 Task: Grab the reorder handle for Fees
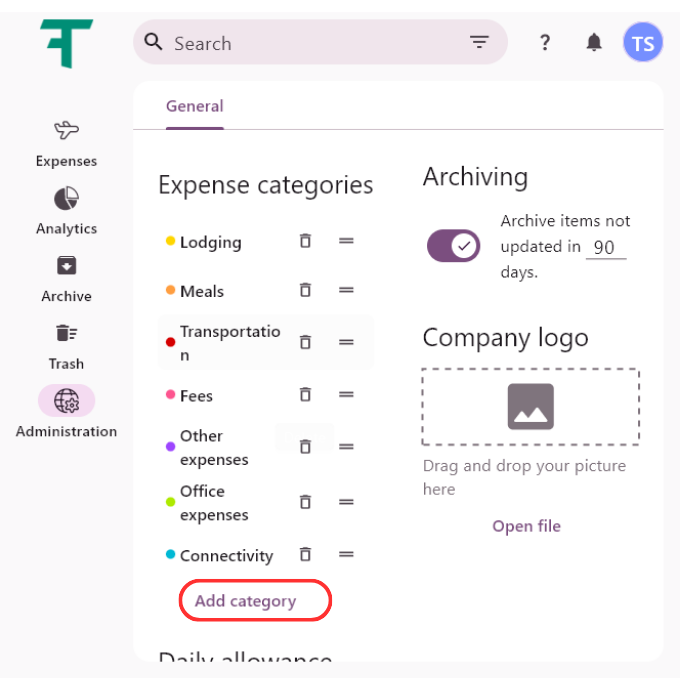tap(346, 395)
